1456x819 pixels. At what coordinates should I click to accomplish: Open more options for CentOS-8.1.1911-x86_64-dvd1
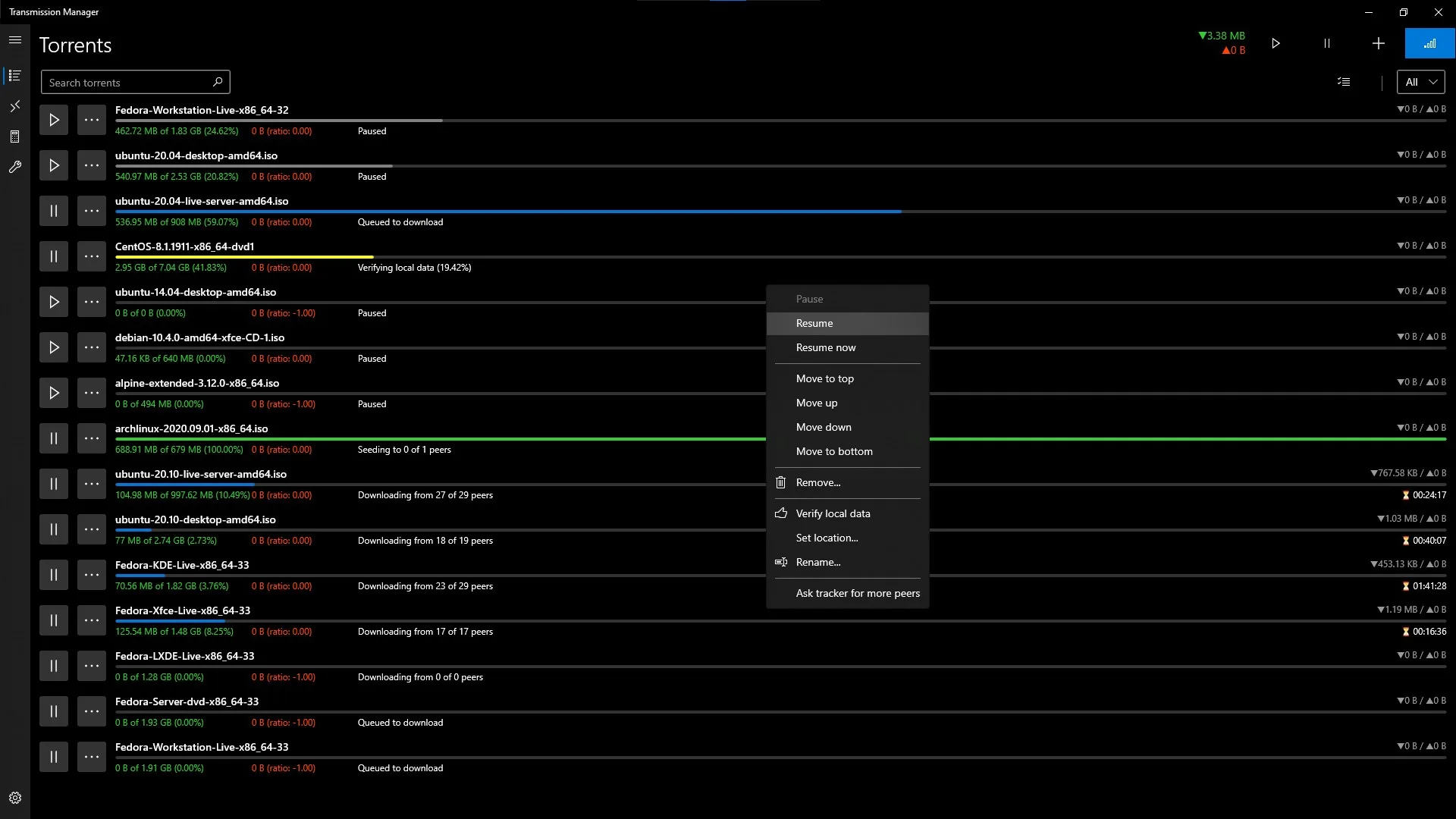(x=92, y=256)
